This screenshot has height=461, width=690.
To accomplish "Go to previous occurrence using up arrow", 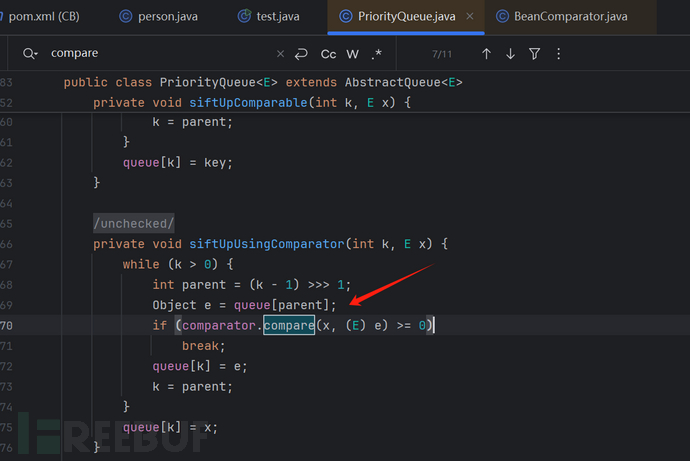I will (x=486, y=53).
